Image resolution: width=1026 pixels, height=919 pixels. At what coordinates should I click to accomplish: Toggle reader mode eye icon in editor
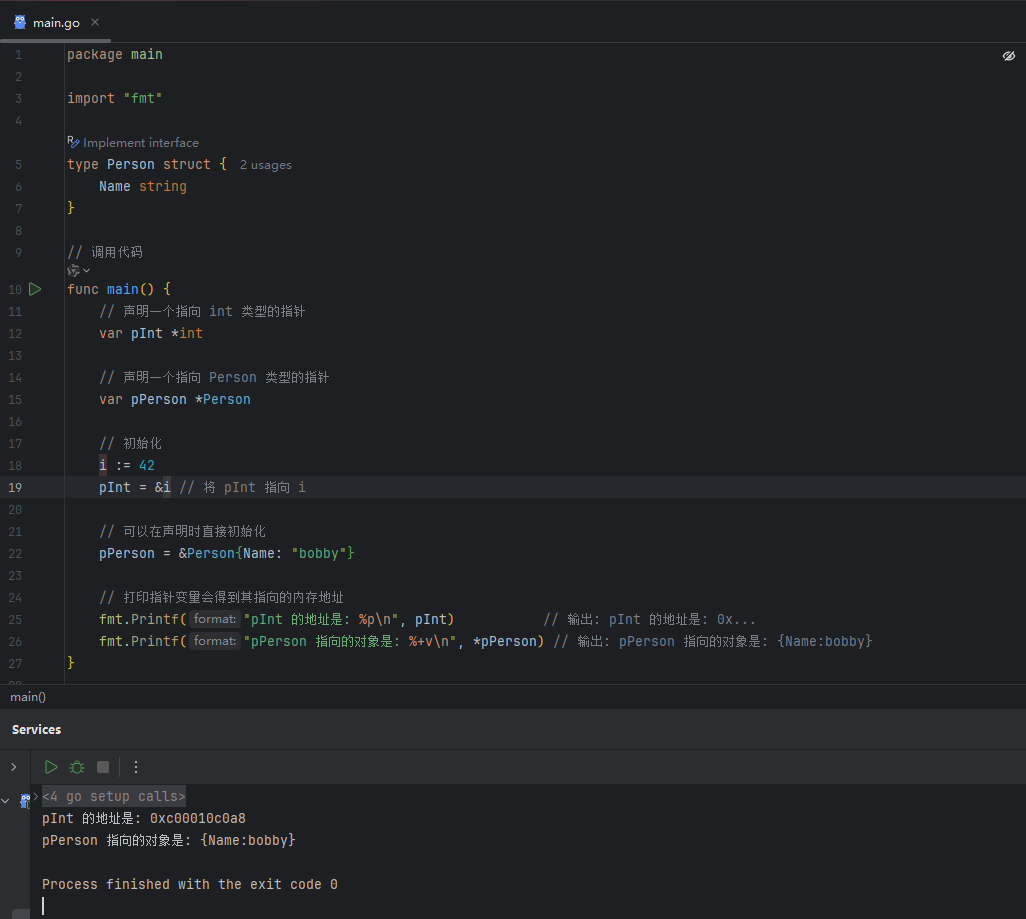[x=1008, y=56]
